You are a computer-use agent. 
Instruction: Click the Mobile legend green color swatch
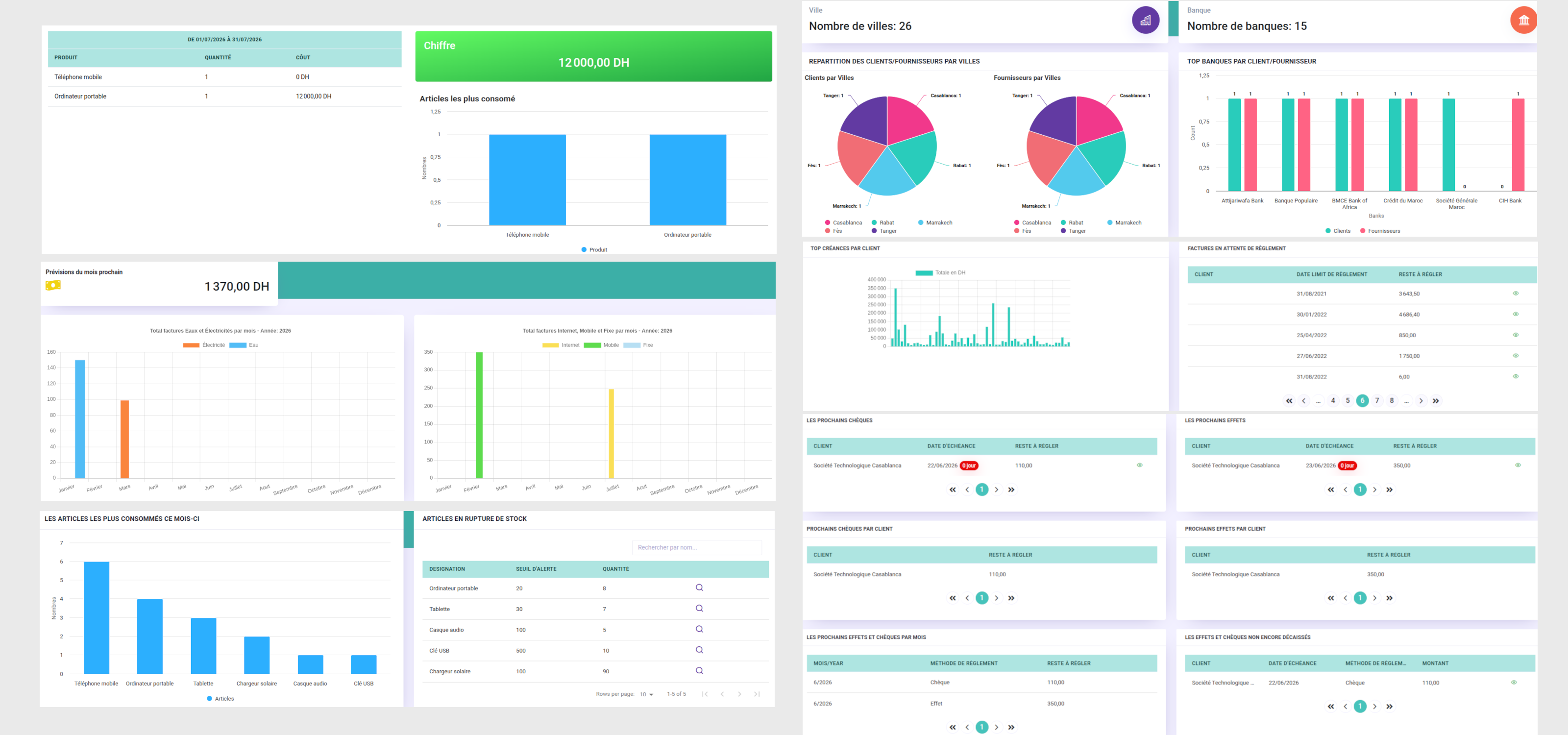coord(591,345)
